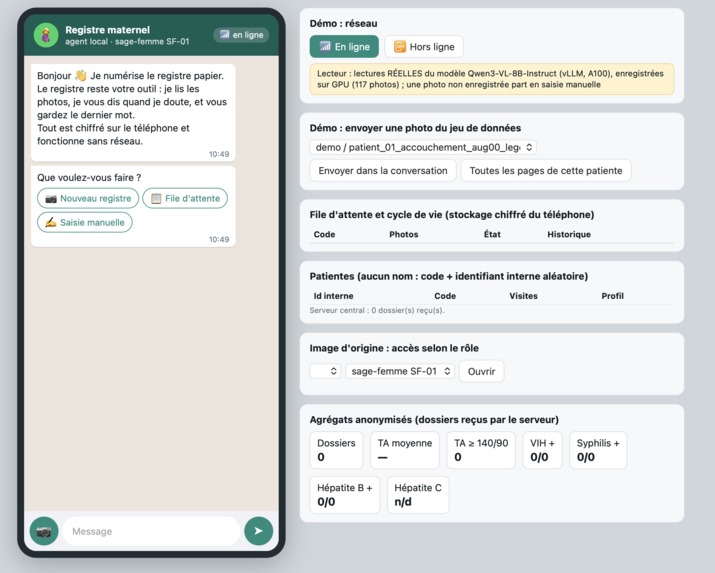This screenshot has height=573, width=715.
Task: Open the dataset photo dropdown patient_01_accouchement
Action: click(423, 147)
